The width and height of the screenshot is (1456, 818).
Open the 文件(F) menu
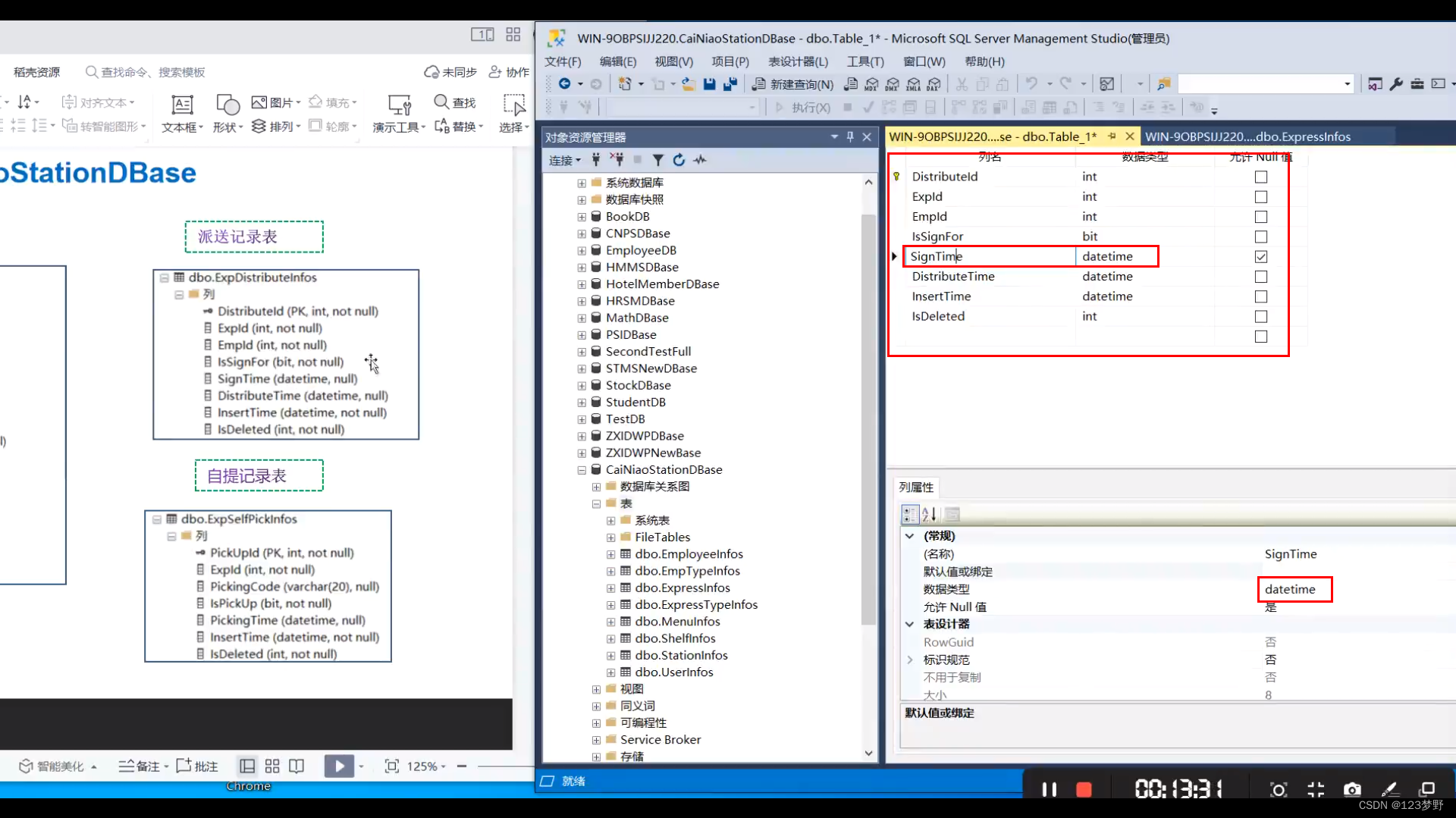pos(563,61)
